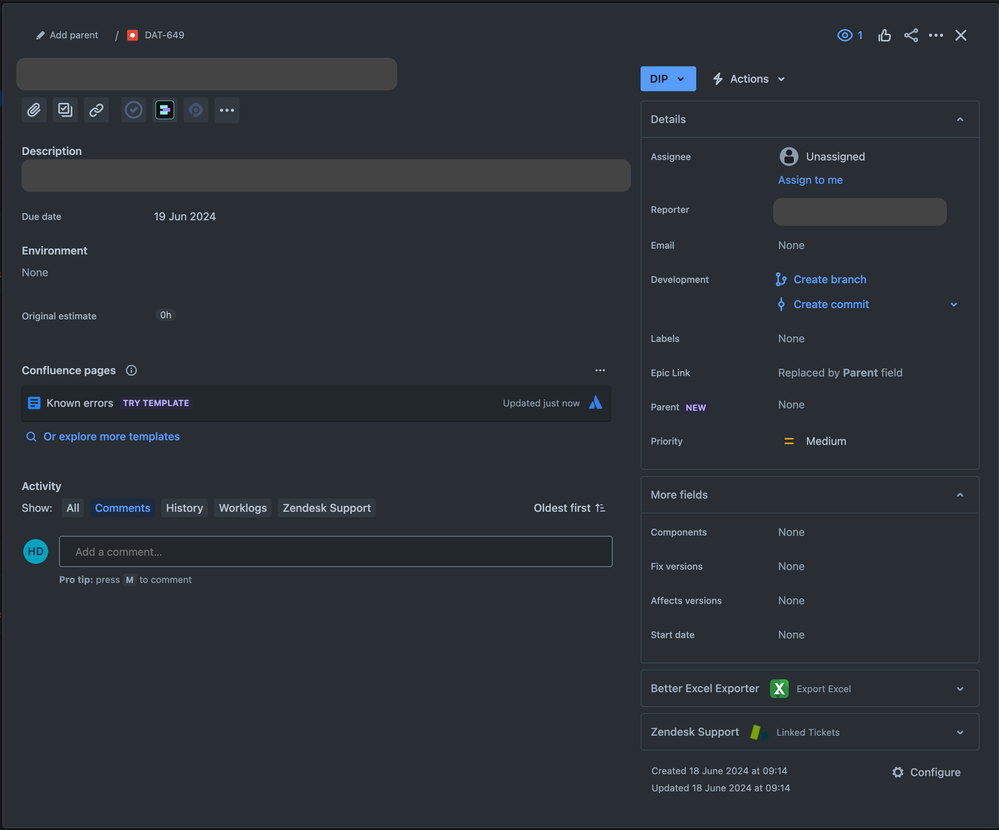The height and width of the screenshot is (830, 999).
Task: Switch to the Zendesk Support activity tab
Action: click(326, 508)
